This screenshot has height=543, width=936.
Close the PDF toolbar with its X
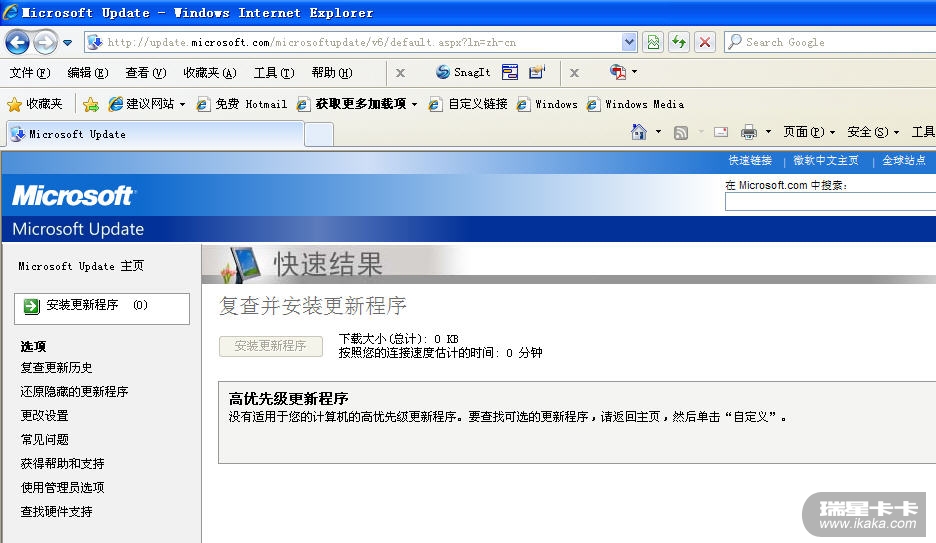click(574, 73)
